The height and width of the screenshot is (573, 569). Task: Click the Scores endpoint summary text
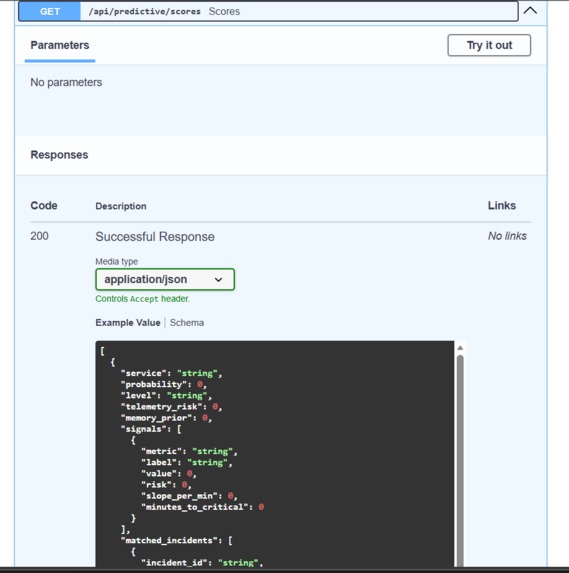pos(224,11)
